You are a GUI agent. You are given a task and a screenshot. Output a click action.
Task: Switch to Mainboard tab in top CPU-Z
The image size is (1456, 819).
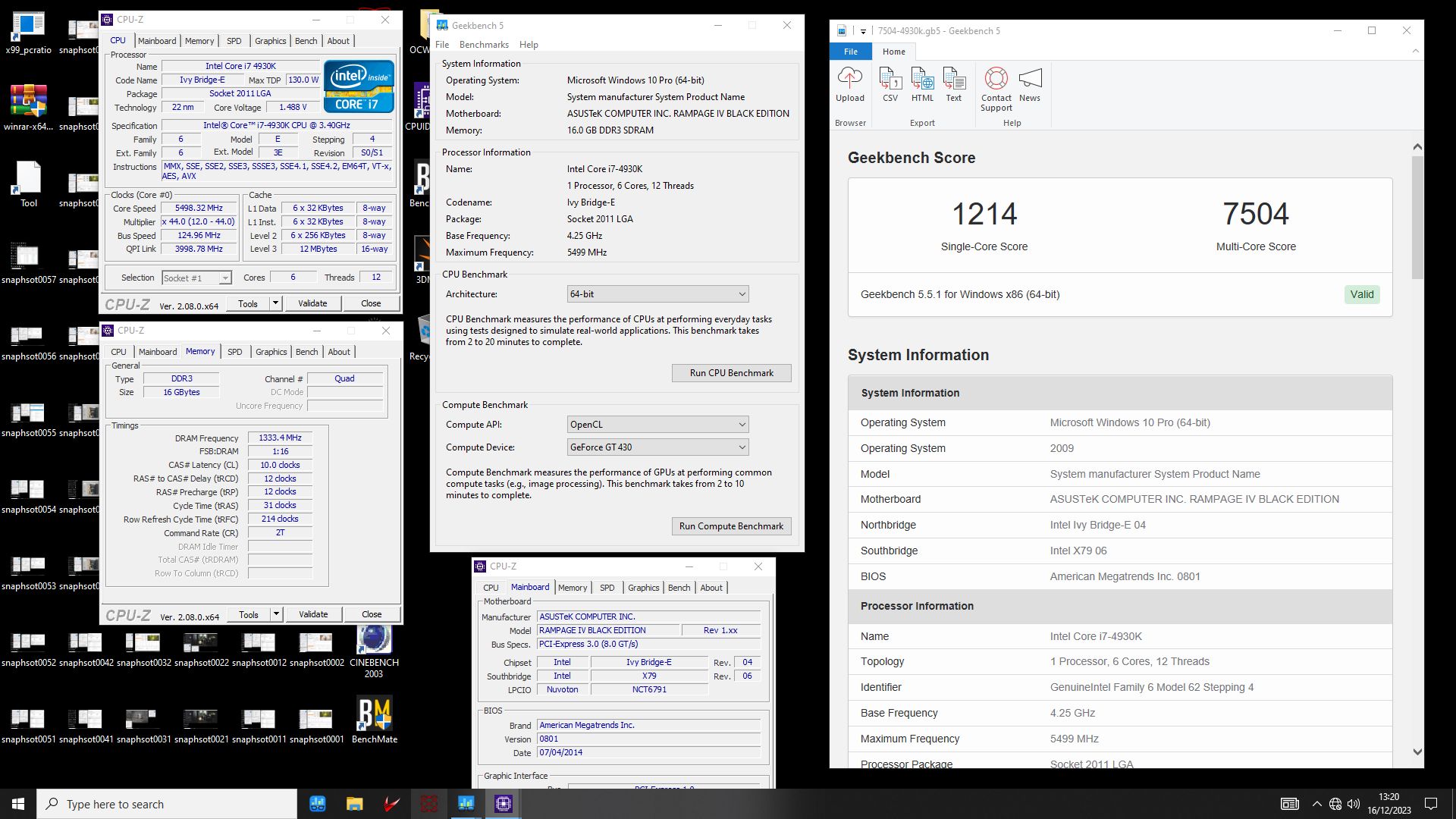coord(157,41)
